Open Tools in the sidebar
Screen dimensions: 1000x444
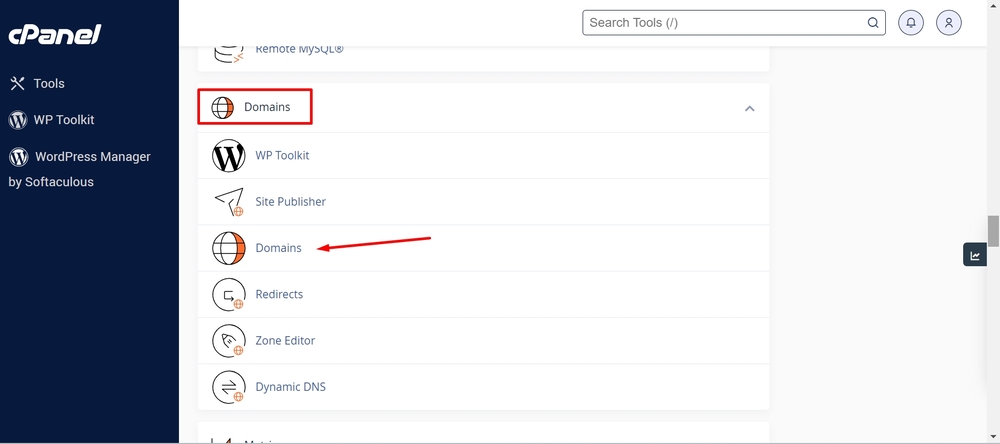click(49, 84)
